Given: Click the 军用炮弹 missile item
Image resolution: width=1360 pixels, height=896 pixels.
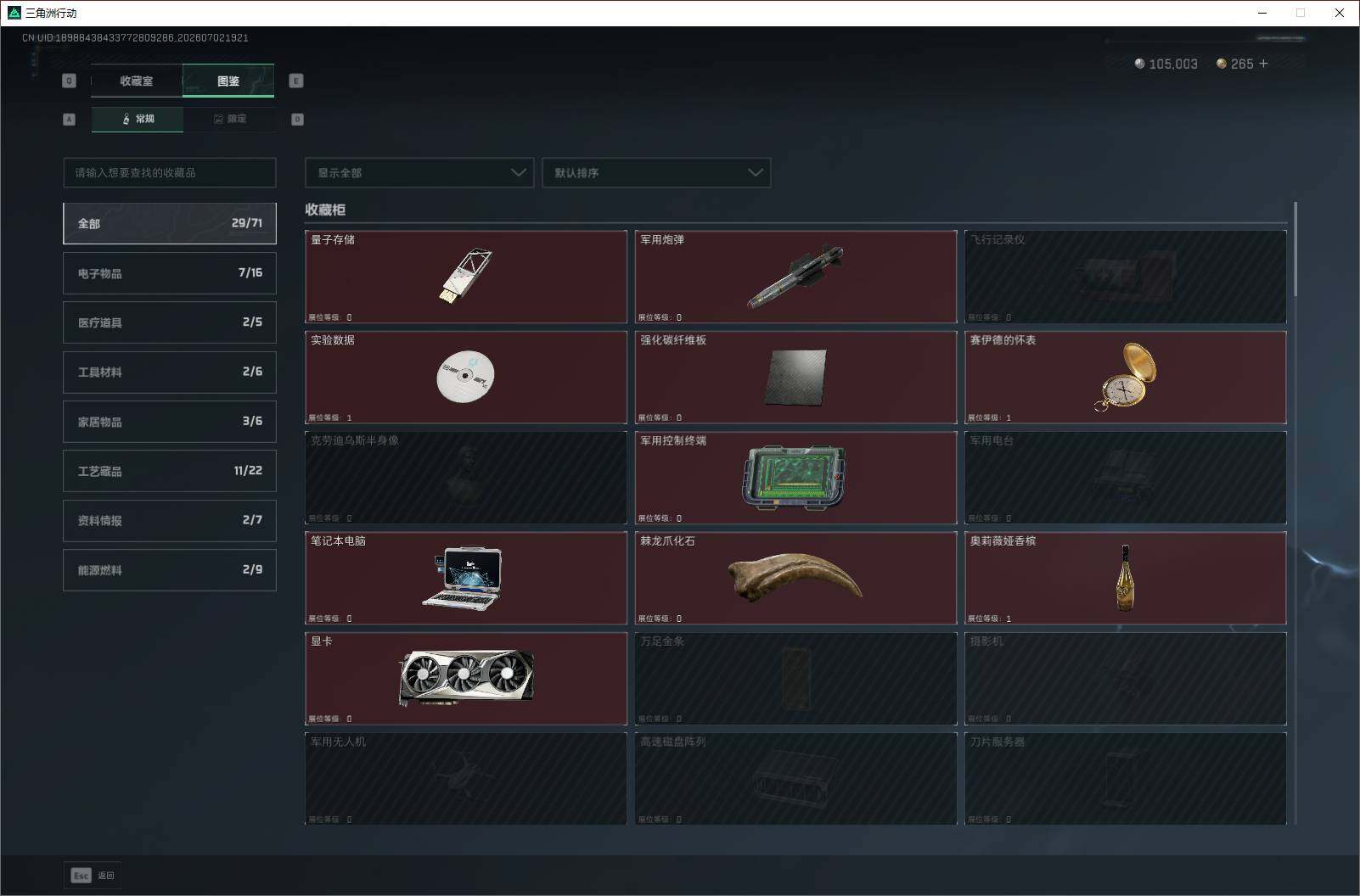Looking at the screenshot, I should [795, 277].
